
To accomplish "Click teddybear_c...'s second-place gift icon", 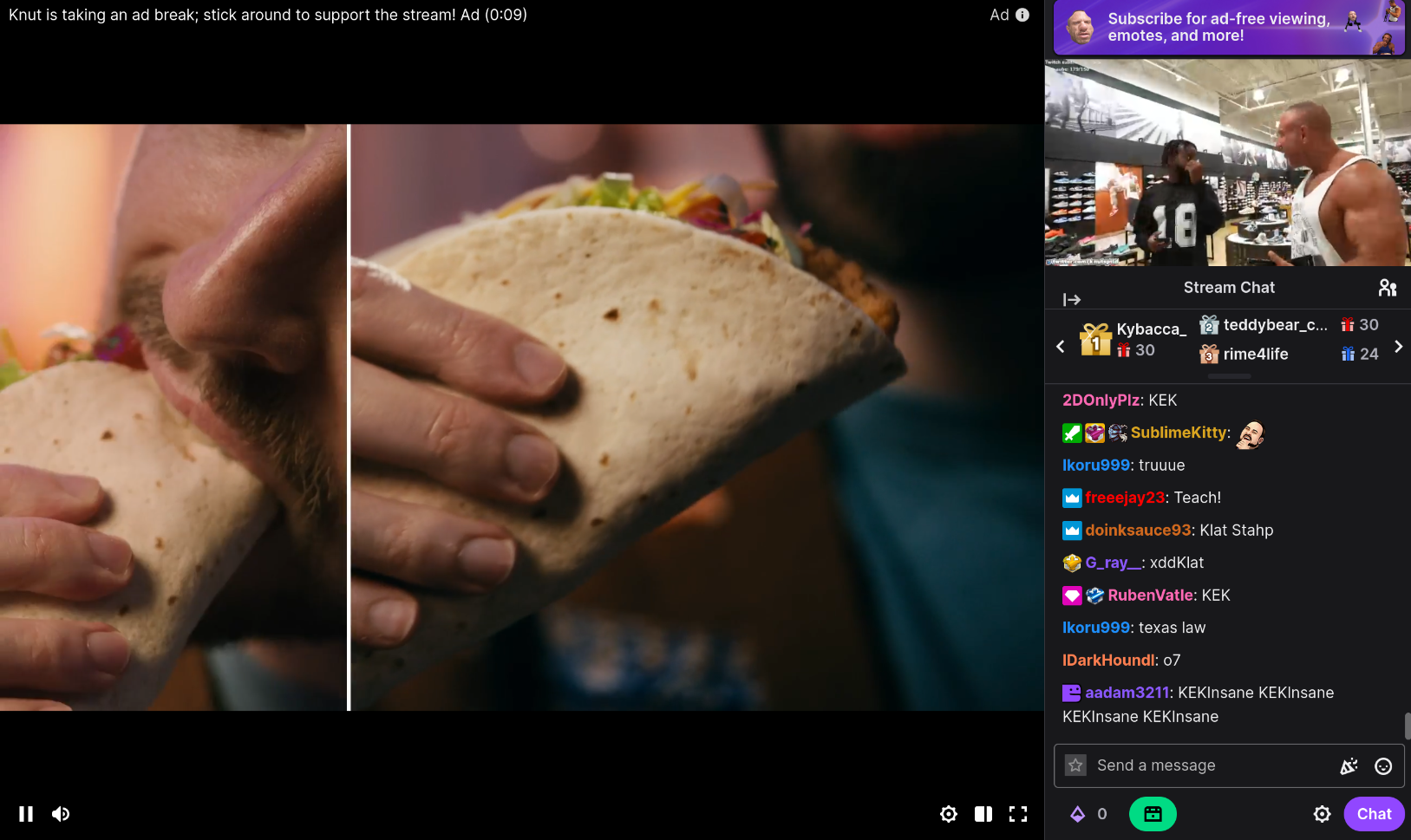I will point(1209,325).
